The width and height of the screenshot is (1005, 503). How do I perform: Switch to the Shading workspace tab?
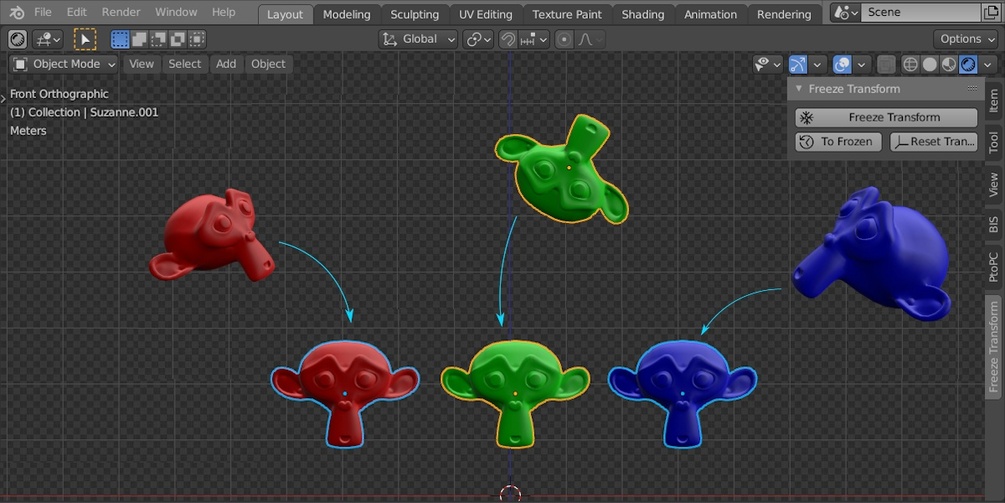(642, 14)
